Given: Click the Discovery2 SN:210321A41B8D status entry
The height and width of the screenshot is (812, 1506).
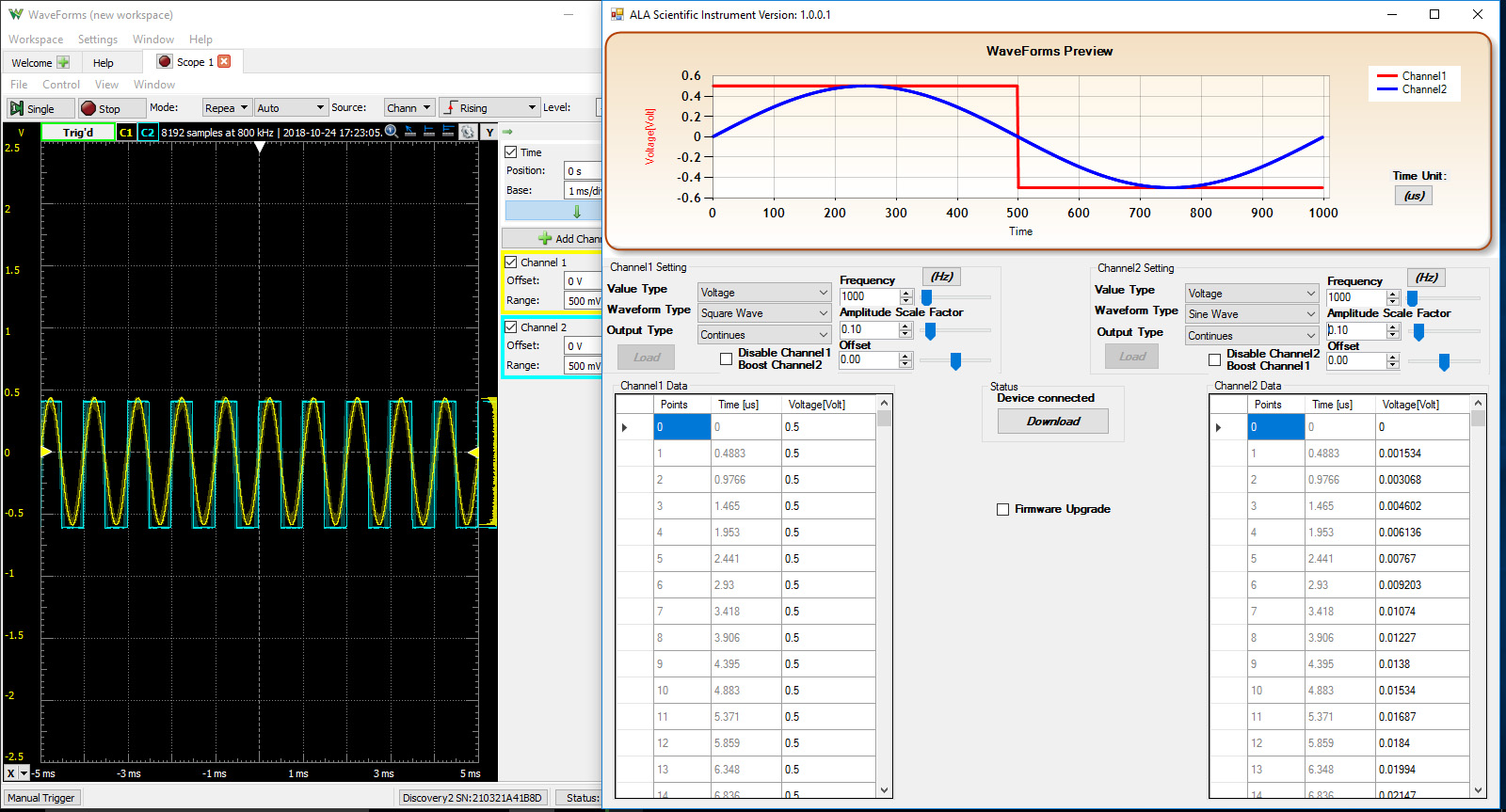Looking at the screenshot, I should 473,798.
